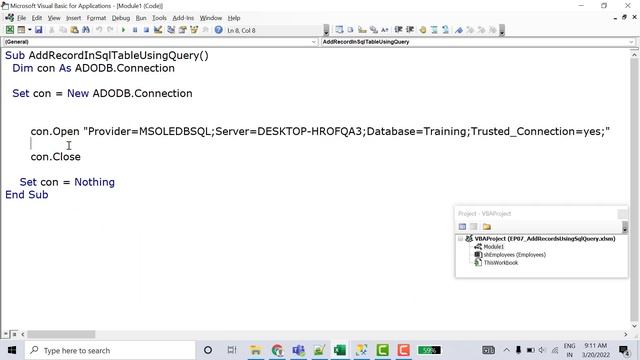640x360 pixels.
Task: Click the Save workbook icon
Action: coord(38,30)
